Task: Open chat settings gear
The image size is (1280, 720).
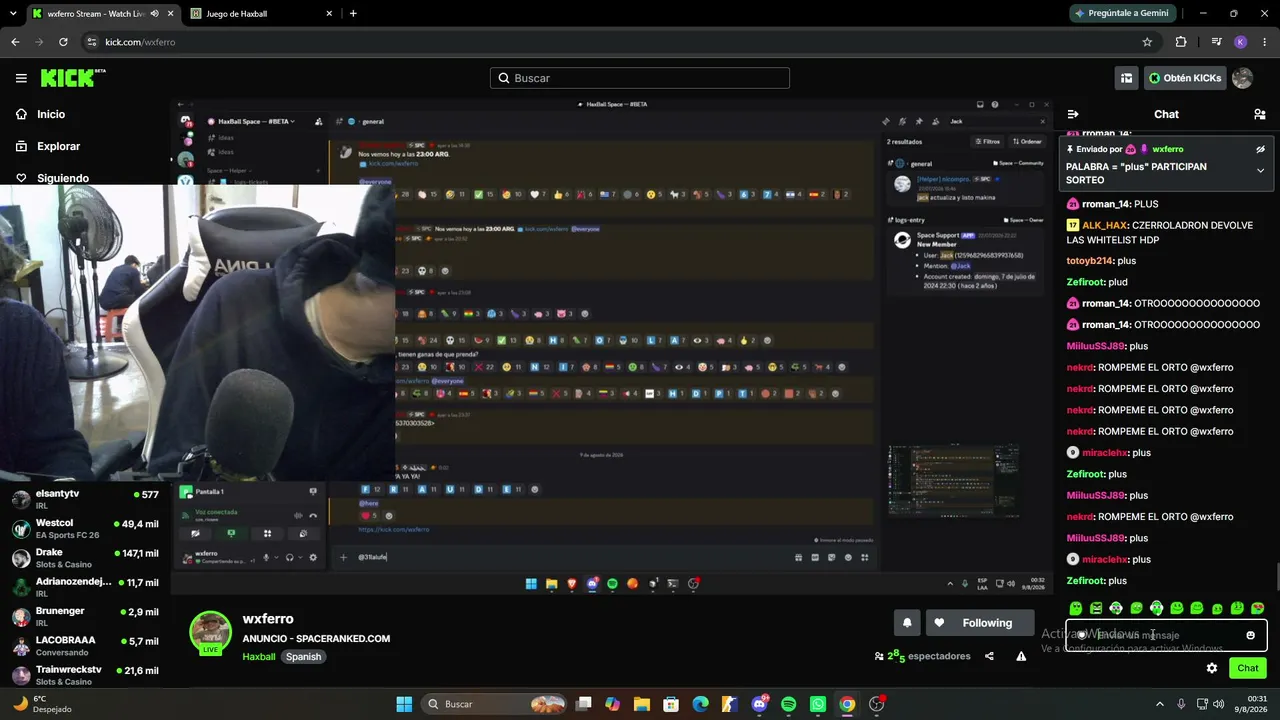Action: pyautogui.click(x=1212, y=668)
